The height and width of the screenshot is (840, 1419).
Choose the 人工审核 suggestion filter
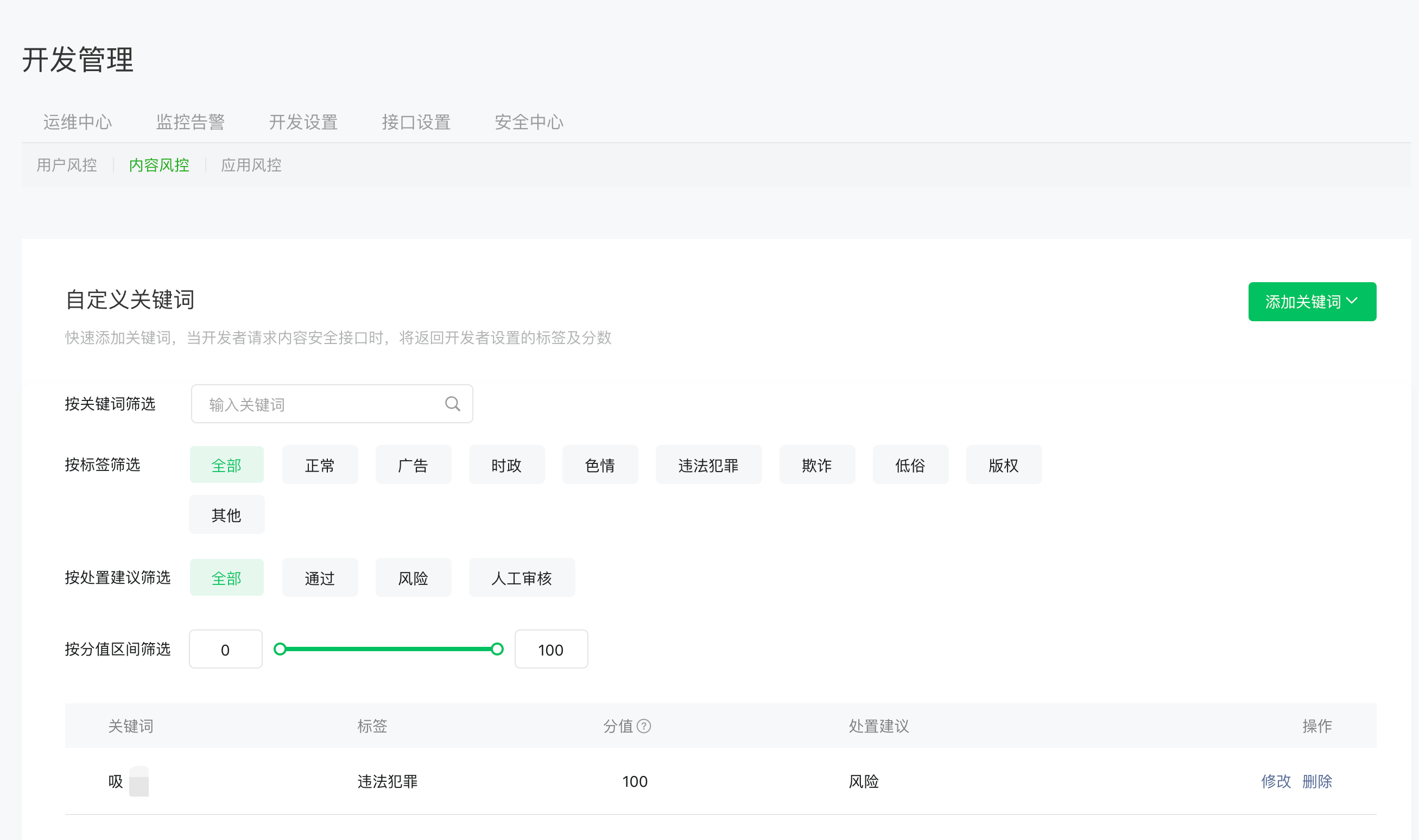click(x=522, y=578)
